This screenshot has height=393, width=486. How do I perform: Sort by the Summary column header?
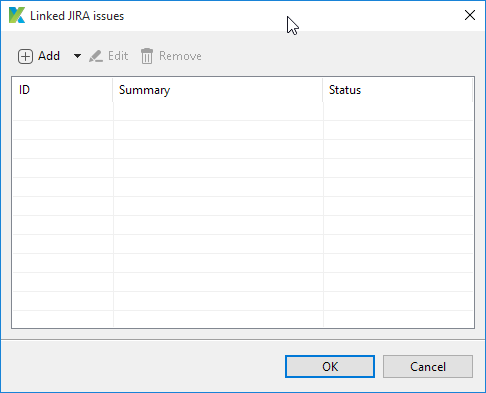218,90
